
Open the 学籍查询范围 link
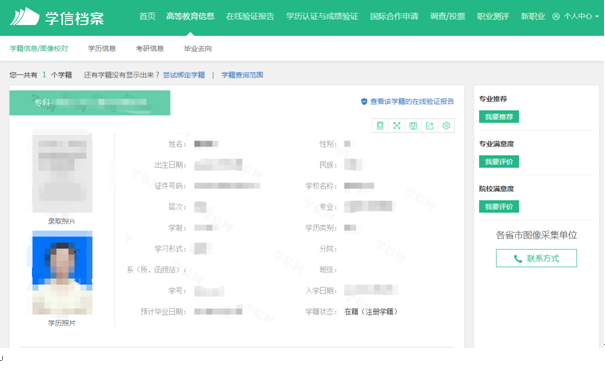tap(242, 75)
